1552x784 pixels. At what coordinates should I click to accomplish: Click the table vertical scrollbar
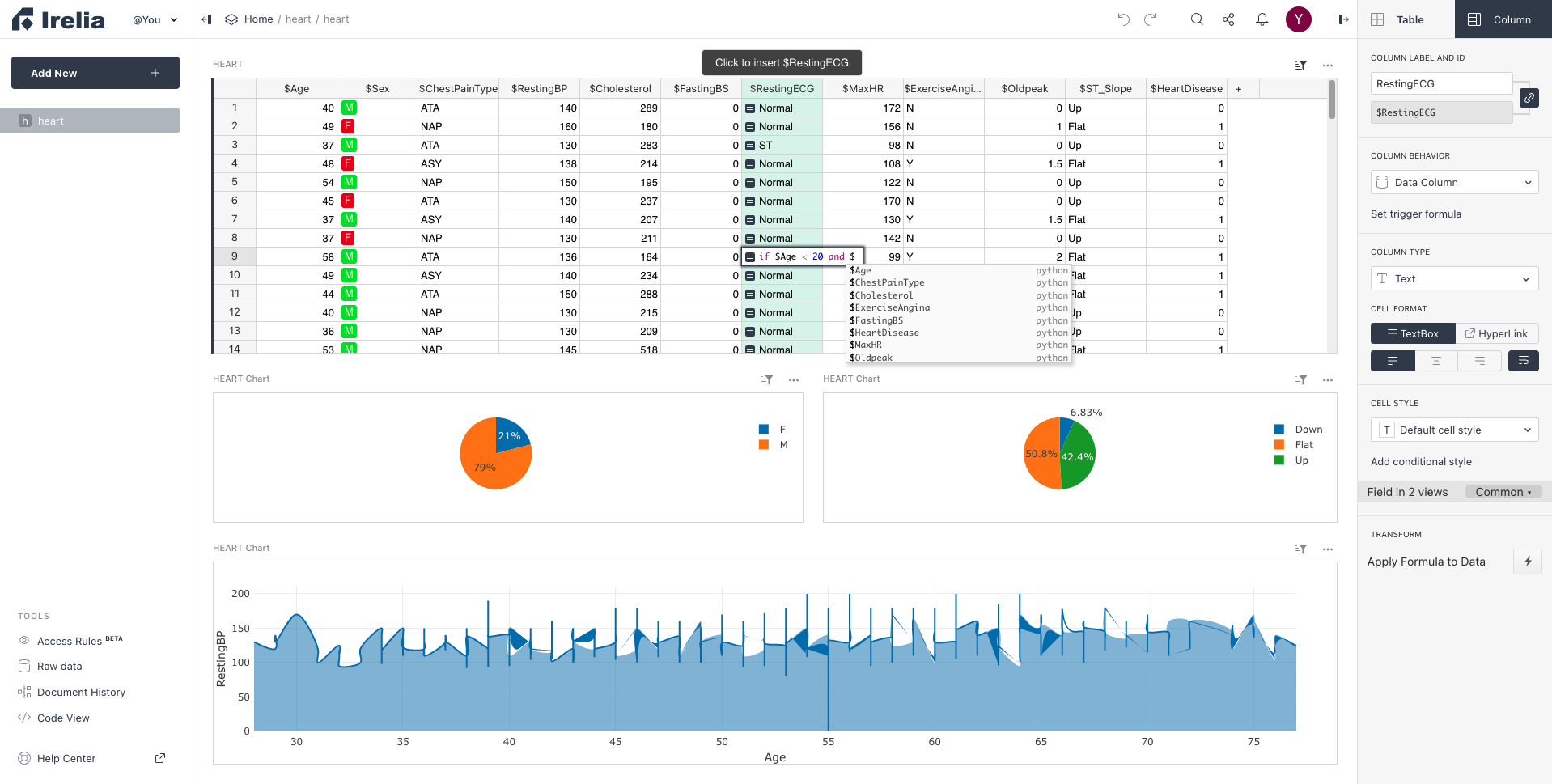(x=1332, y=100)
